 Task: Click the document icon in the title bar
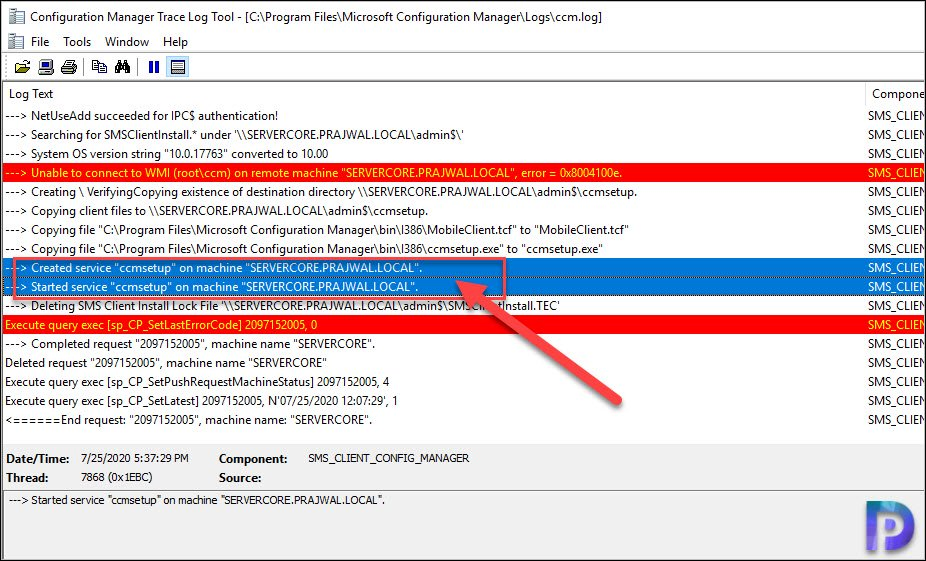17,17
